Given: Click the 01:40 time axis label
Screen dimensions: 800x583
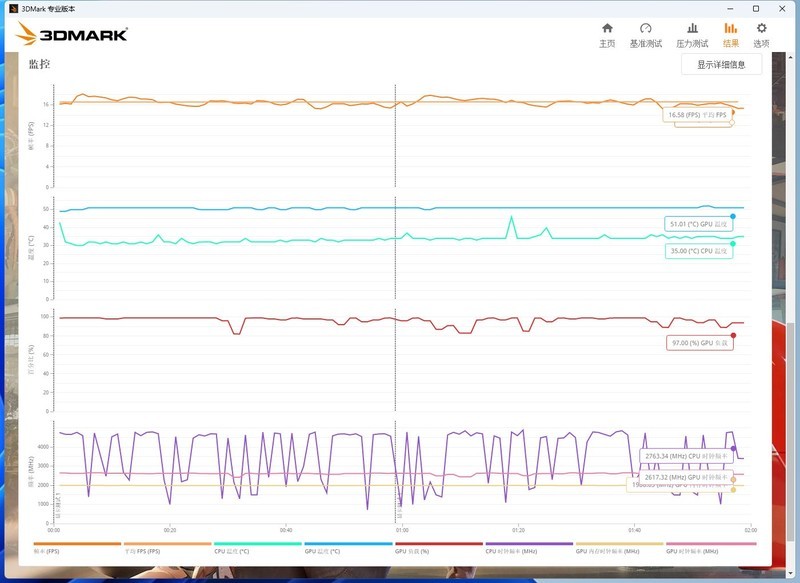Looking at the screenshot, I should pos(634,530).
